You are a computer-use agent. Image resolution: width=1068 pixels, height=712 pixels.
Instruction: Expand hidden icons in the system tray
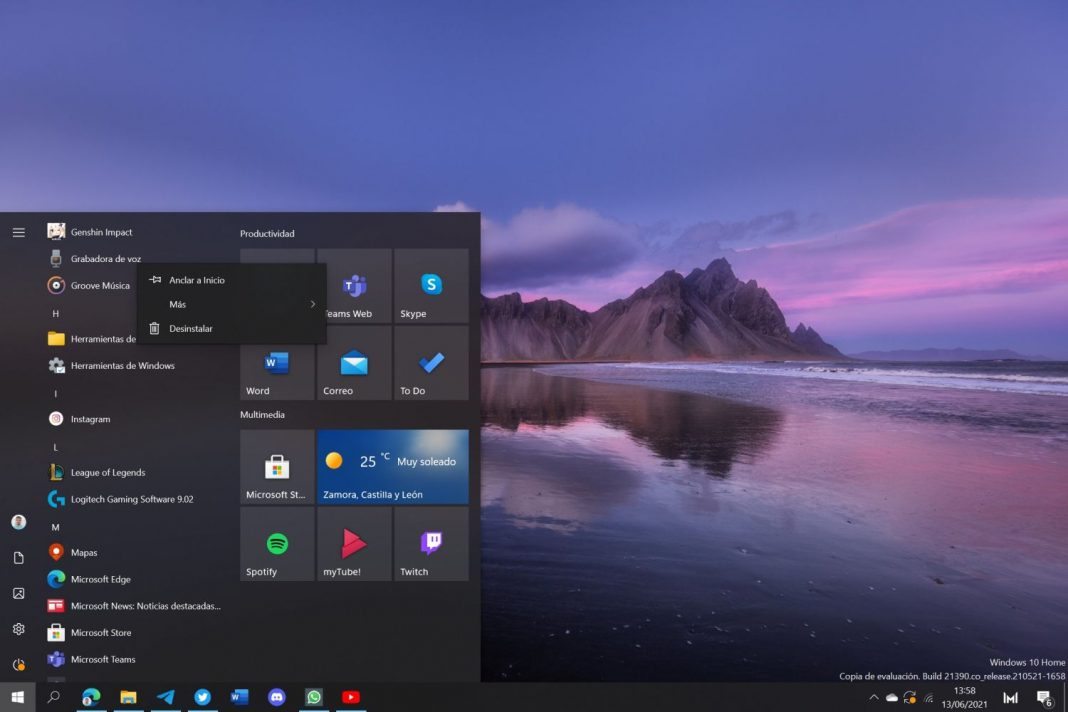coord(873,697)
